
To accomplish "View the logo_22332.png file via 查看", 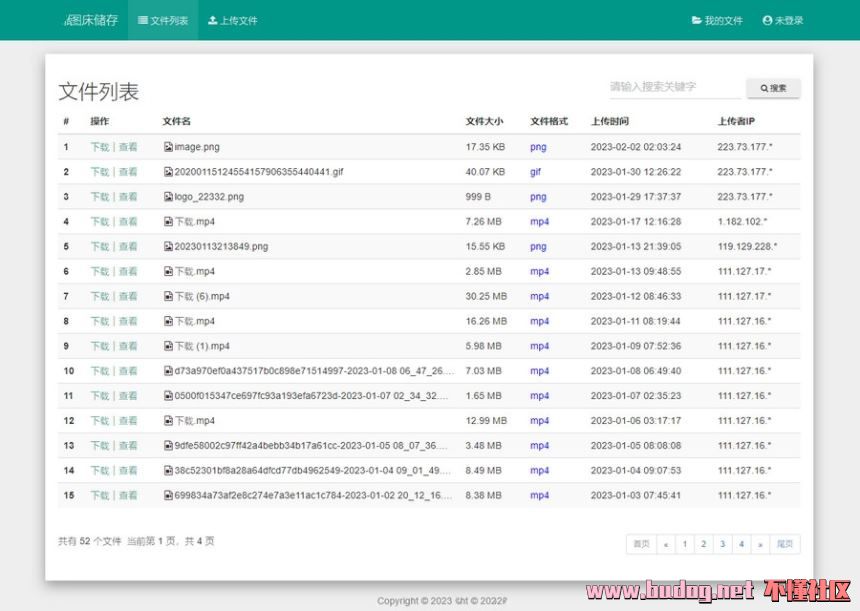I will tap(128, 197).
